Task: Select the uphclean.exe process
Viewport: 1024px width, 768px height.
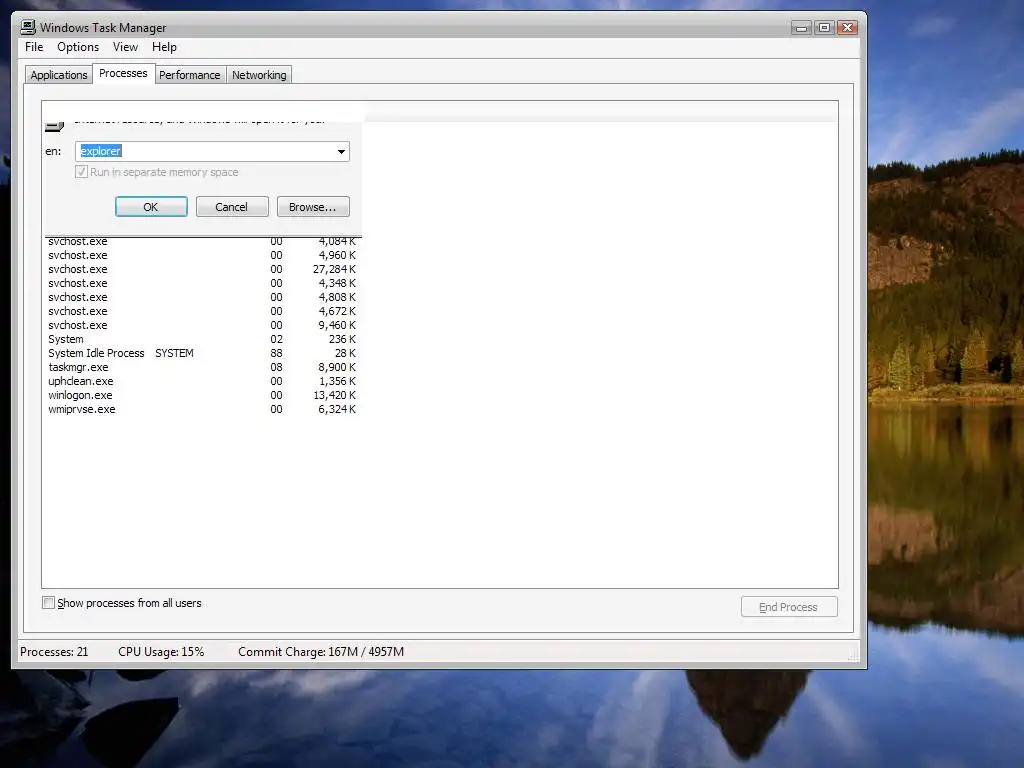Action: point(202,381)
